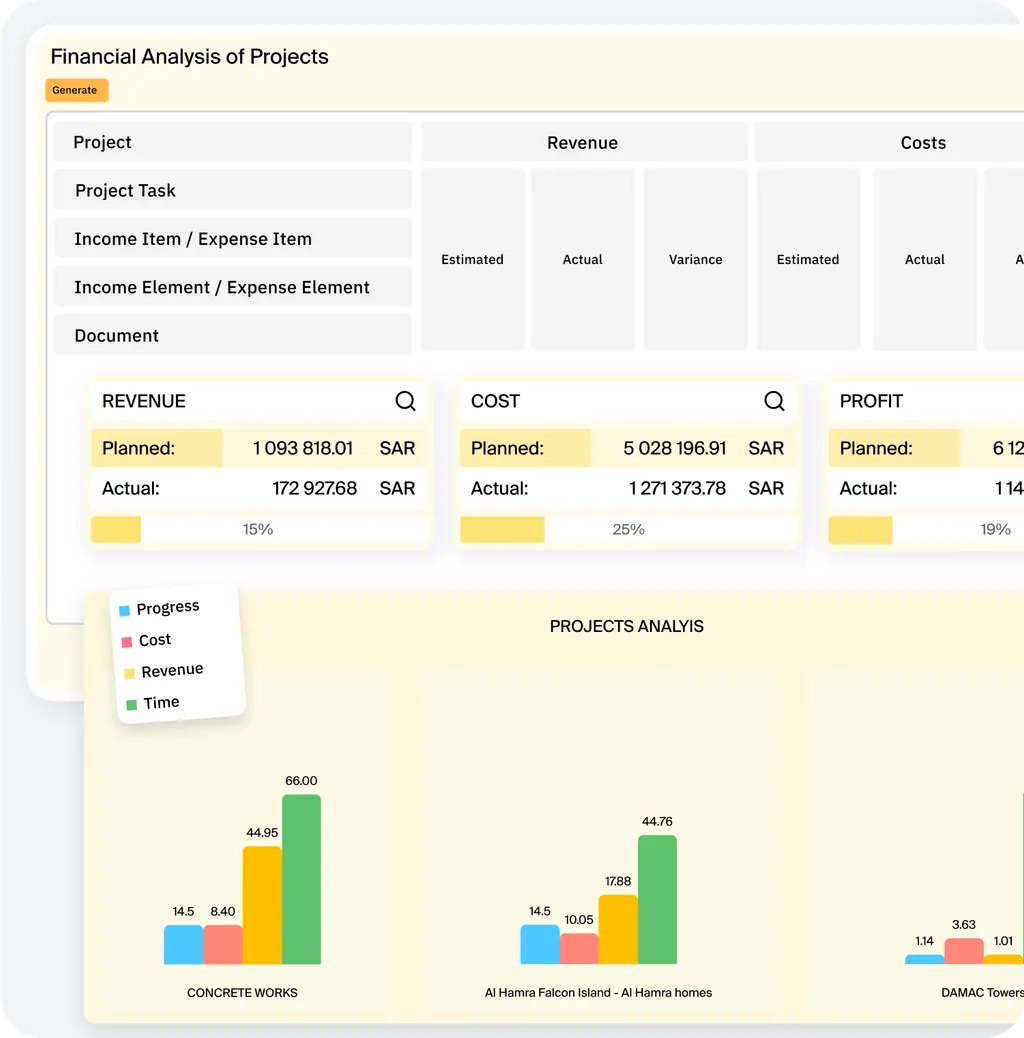Click the orange Generate button

coord(77,90)
